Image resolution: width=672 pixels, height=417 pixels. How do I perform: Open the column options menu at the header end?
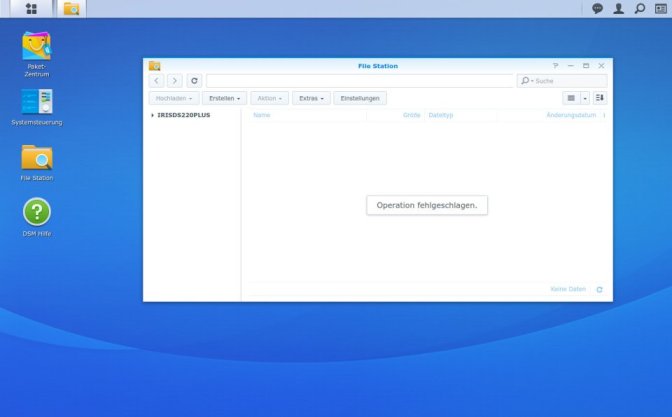click(x=604, y=115)
